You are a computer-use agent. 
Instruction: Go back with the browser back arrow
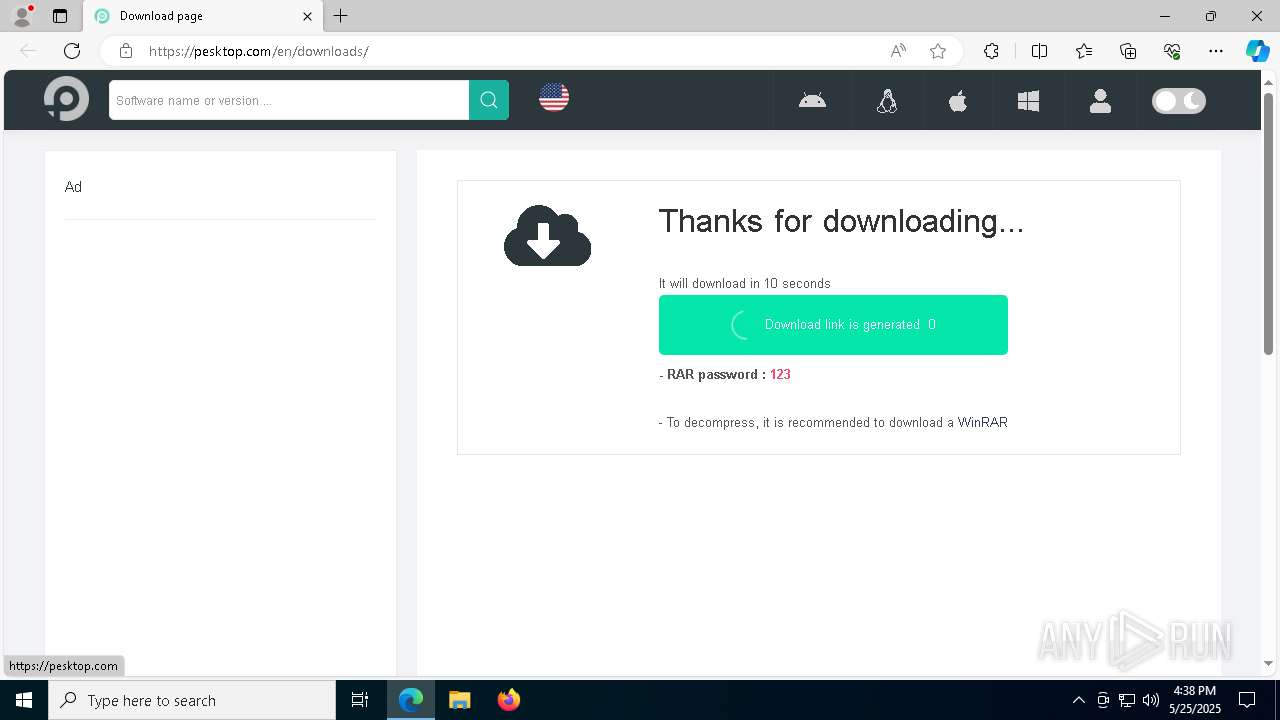point(28,51)
